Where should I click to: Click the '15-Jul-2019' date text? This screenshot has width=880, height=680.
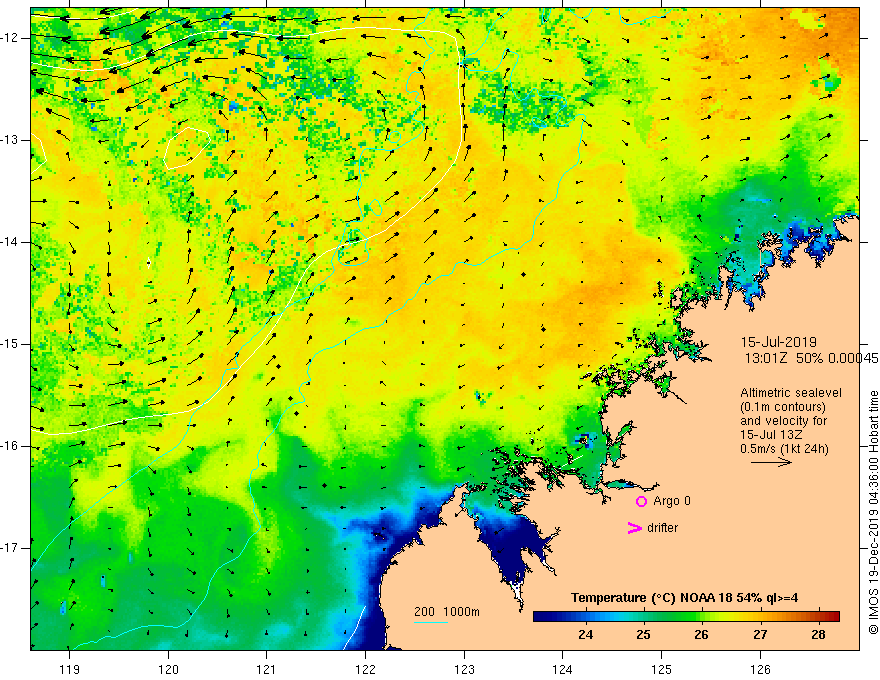point(778,342)
